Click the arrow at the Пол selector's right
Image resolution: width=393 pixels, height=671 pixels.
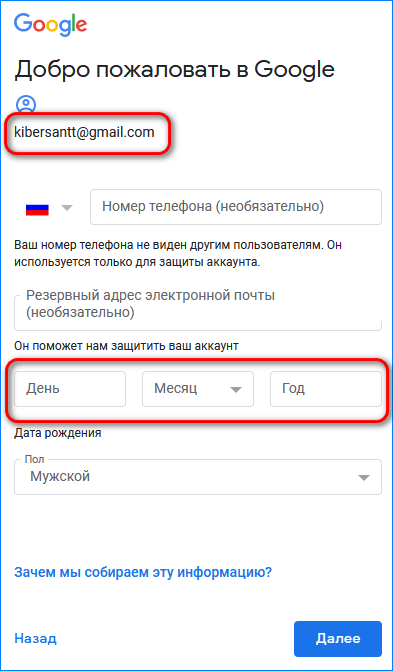[364, 478]
